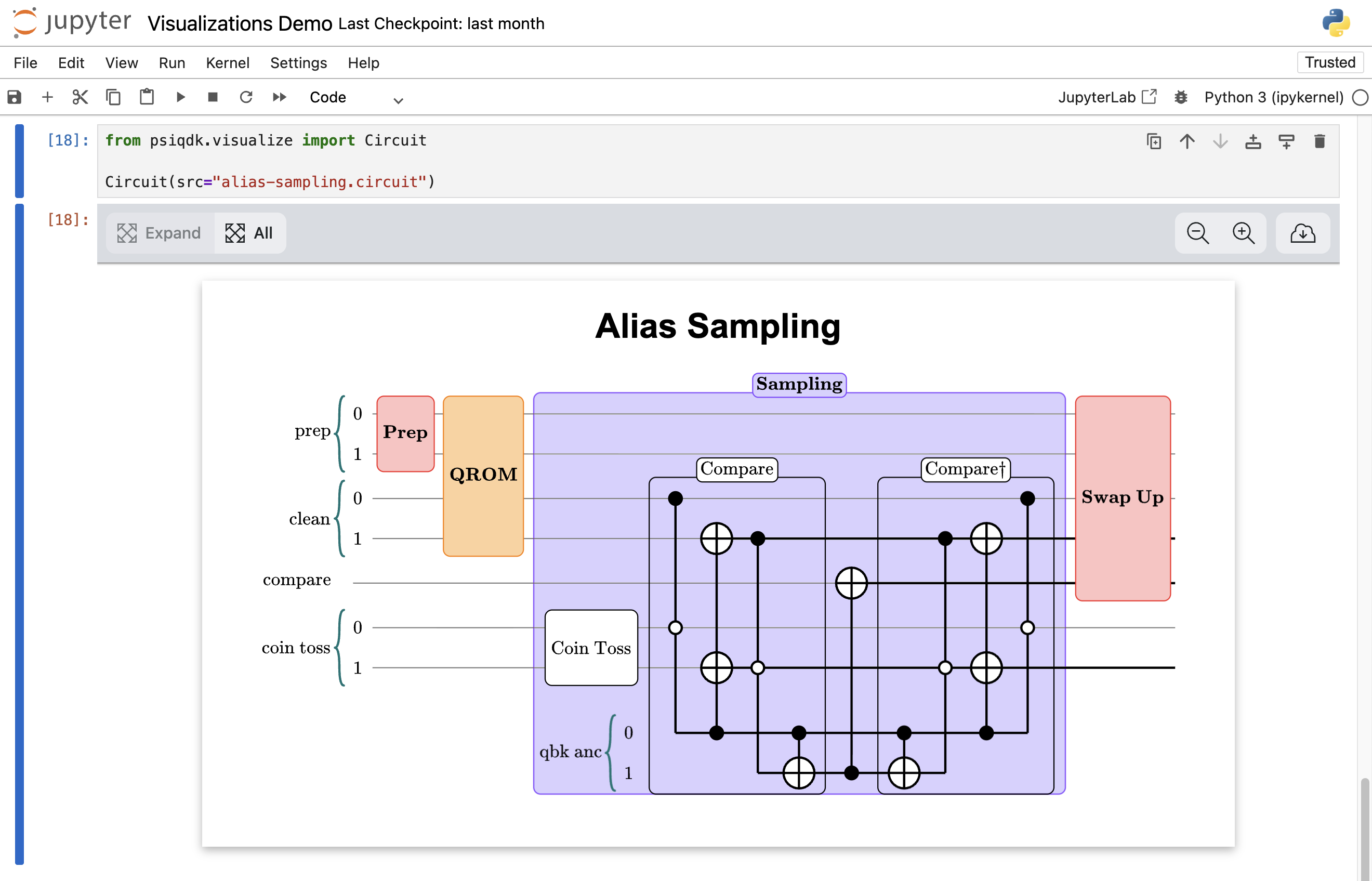The image size is (1372, 881).
Task: Click the input prompt [18] of code cell
Action: click(x=68, y=140)
